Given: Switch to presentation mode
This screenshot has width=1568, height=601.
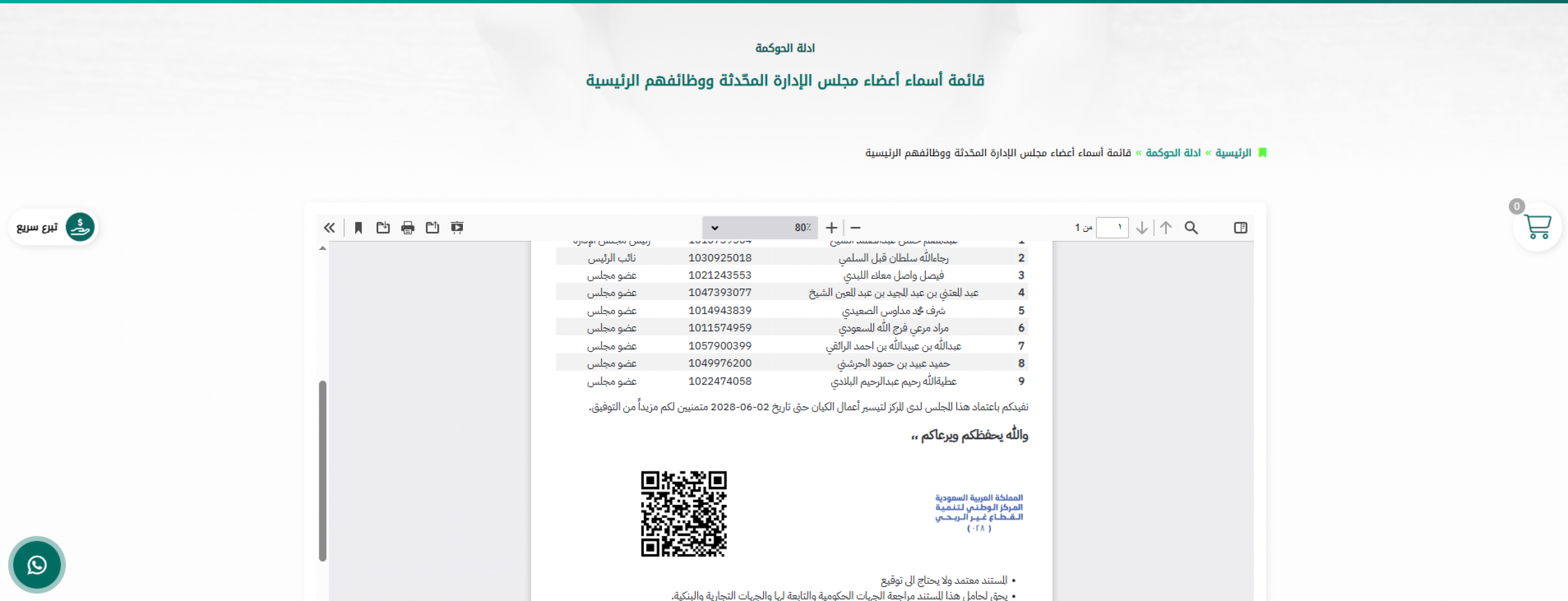Looking at the screenshot, I should tap(457, 227).
